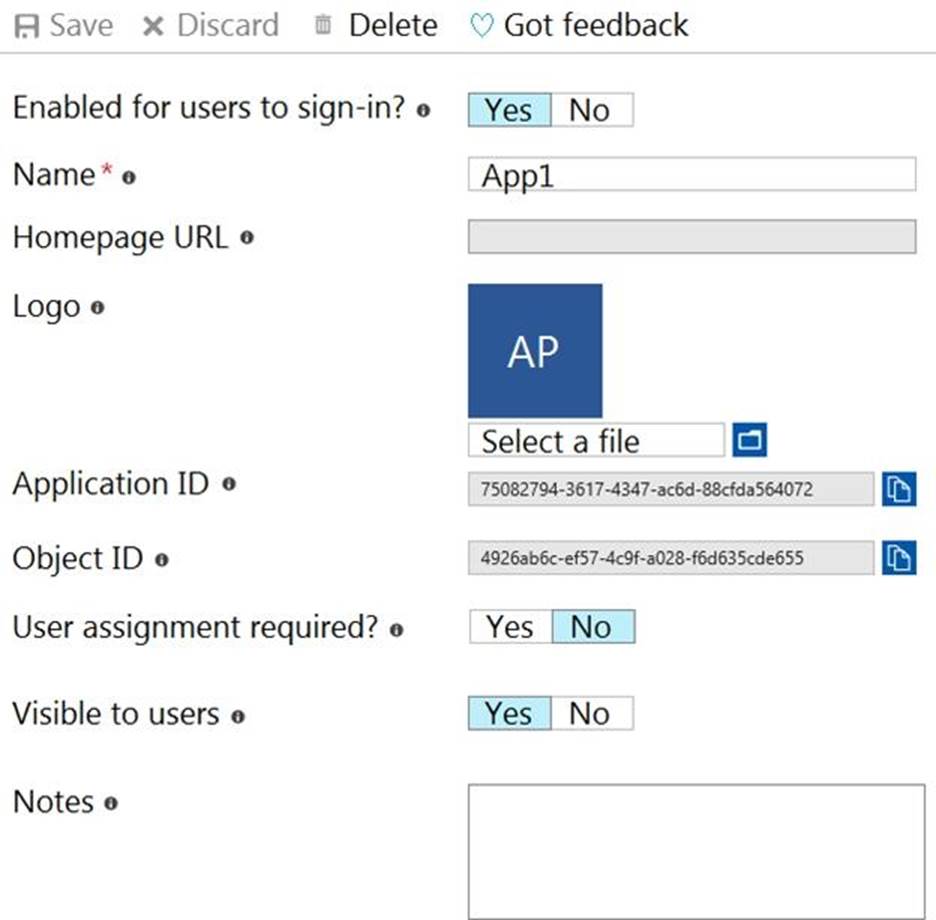The width and height of the screenshot is (936, 920).
Task: Click the folder browse icon for logo
Action: click(x=749, y=440)
